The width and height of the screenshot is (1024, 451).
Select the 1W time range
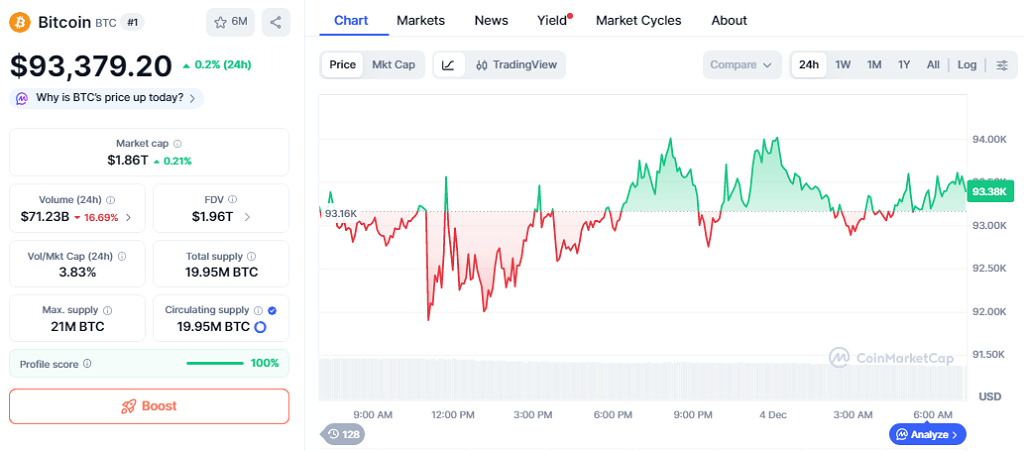point(843,65)
